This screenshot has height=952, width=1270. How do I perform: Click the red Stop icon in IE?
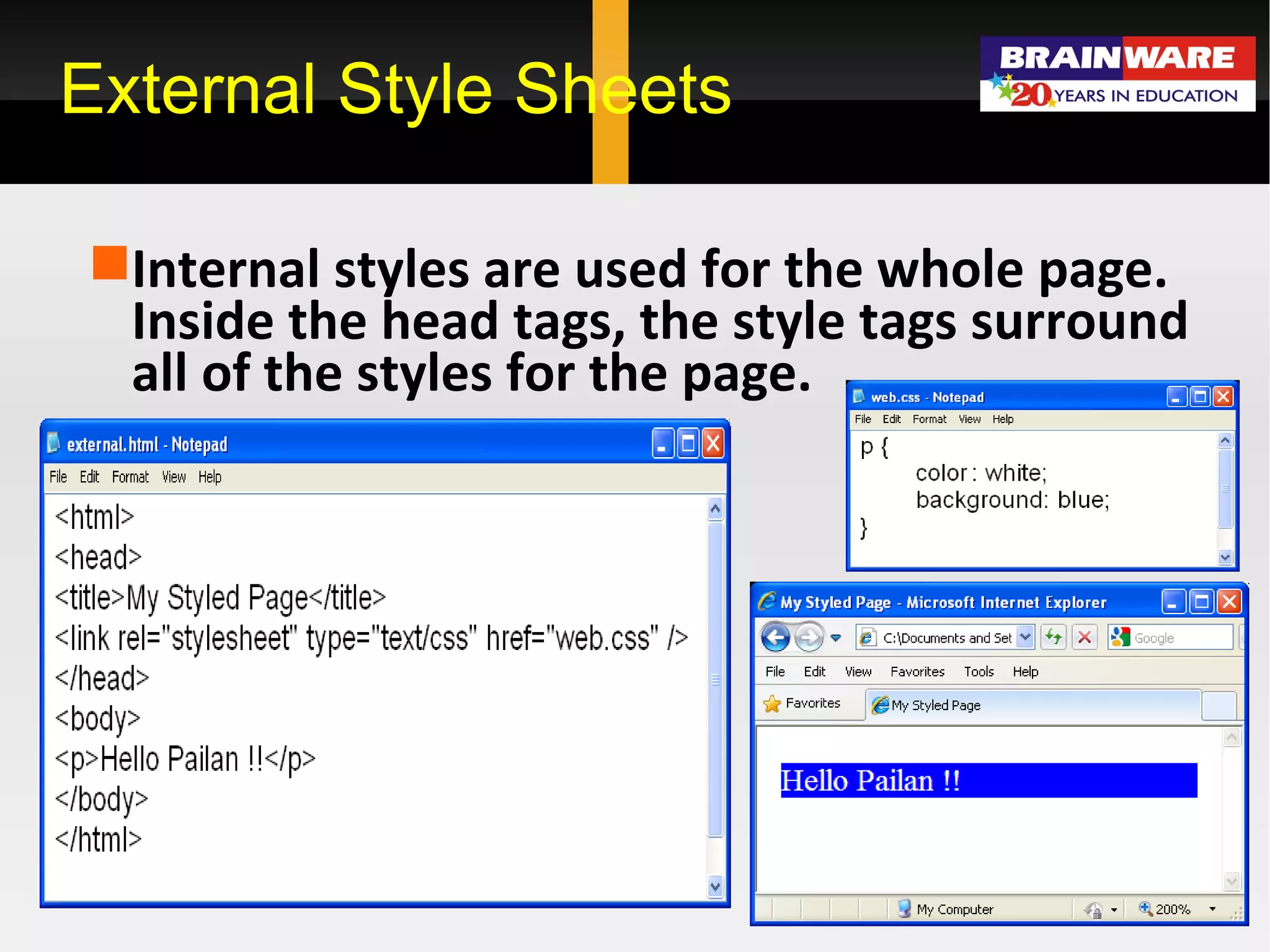click(1085, 637)
